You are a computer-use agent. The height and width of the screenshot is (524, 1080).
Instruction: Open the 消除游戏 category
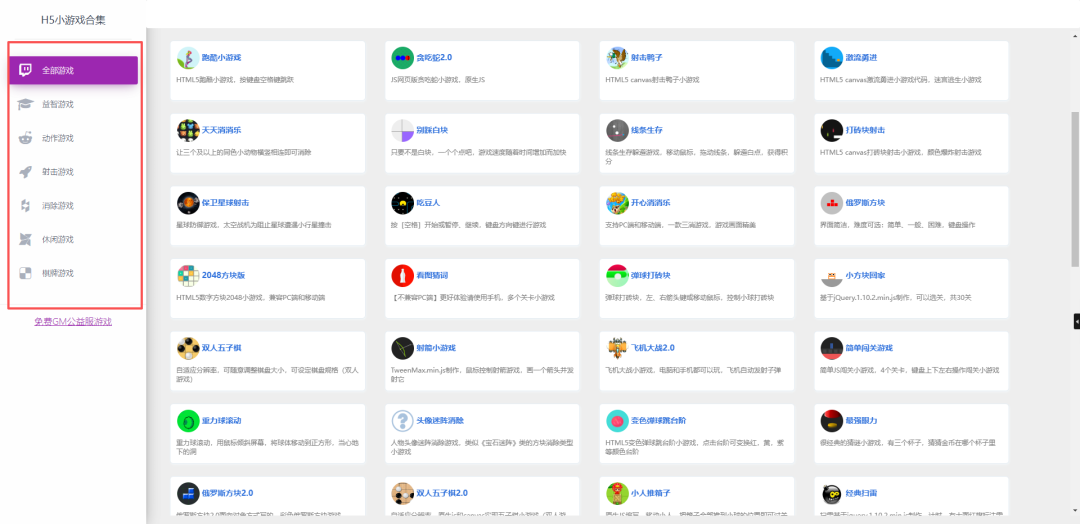(x=57, y=206)
